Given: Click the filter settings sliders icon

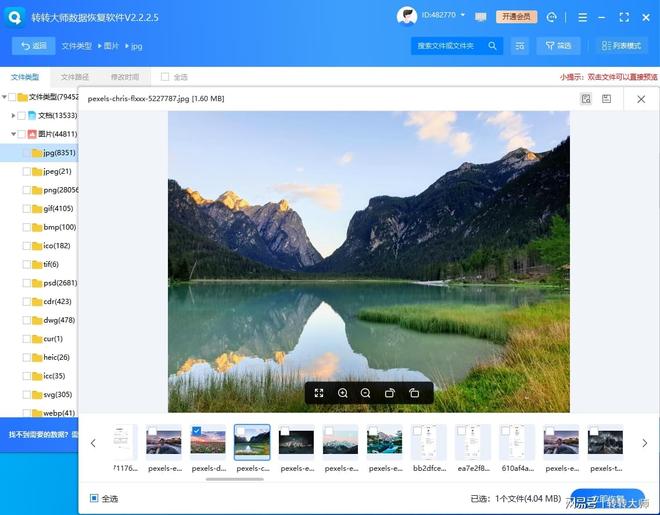Looking at the screenshot, I should coord(520,45).
